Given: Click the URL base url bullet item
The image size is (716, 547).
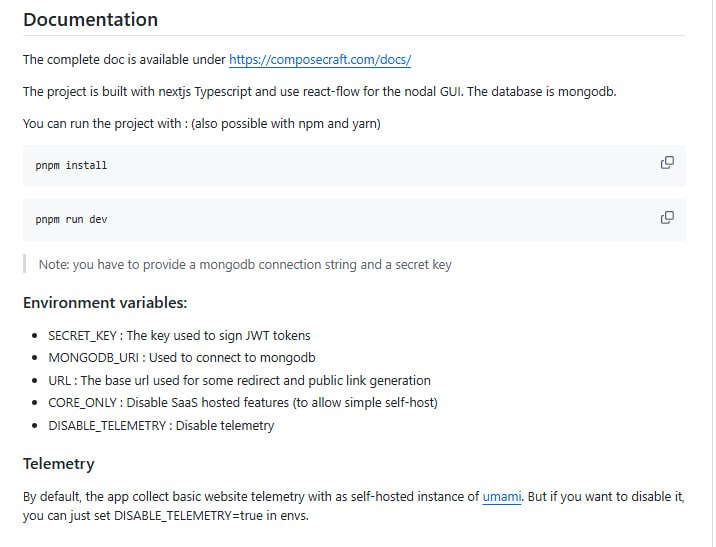Looking at the screenshot, I should 239,381.
